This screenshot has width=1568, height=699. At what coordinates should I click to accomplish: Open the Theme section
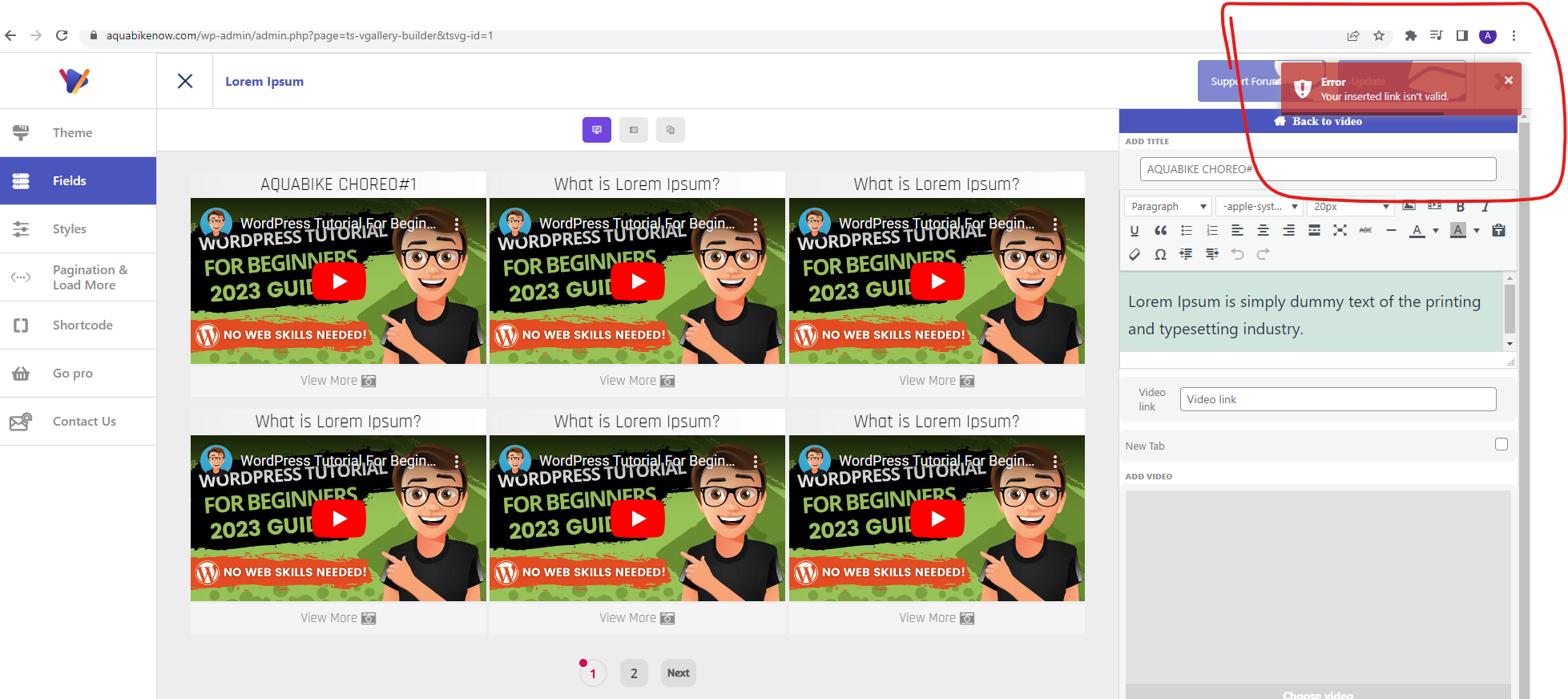pos(78,133)
